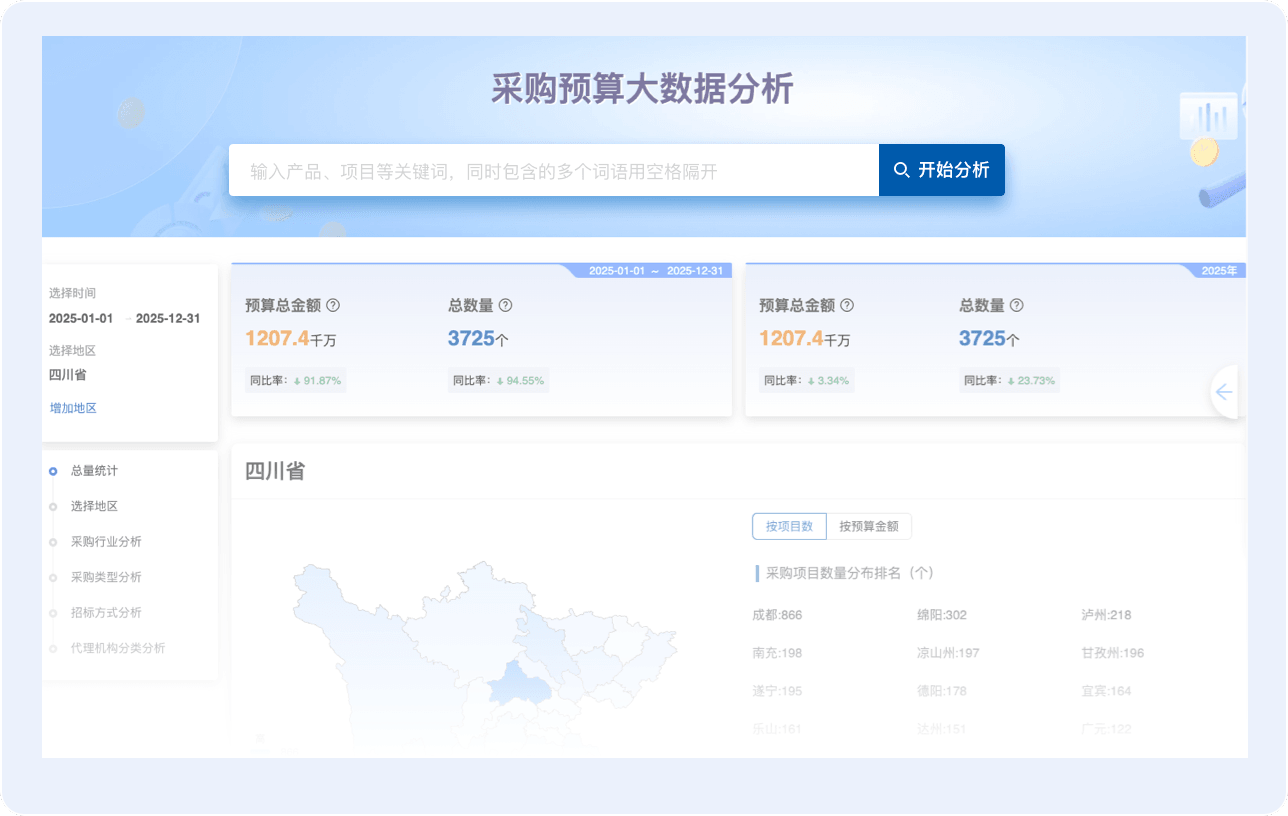Go to 采购行业分析 section

106,542
